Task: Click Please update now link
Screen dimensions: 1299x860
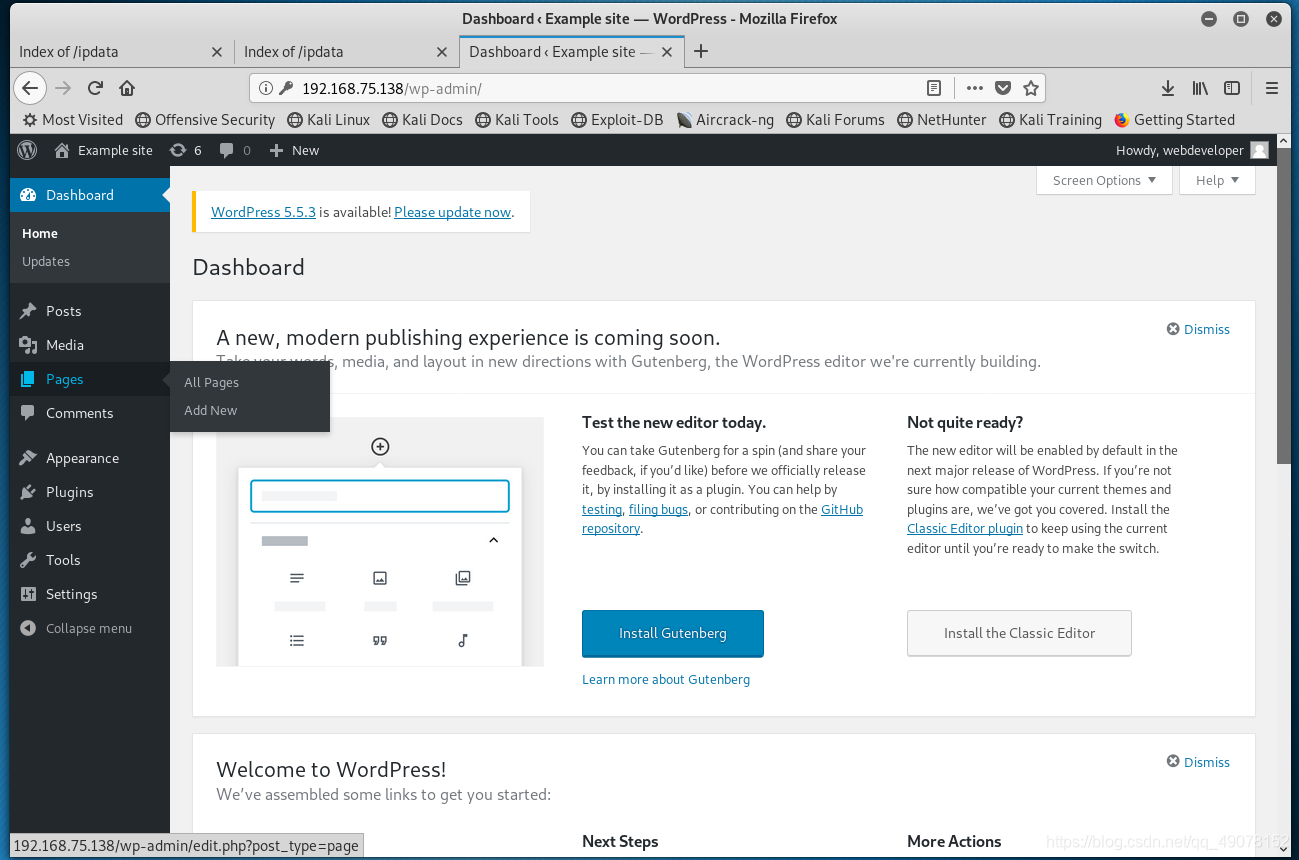Action: tap(452, 212)
